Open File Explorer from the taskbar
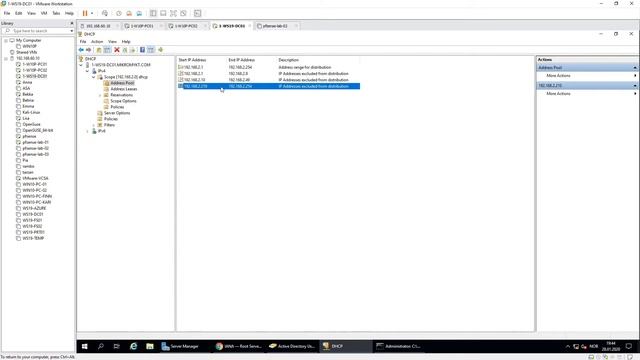Viewport: 640px width, 360px height. click(150, 346)
